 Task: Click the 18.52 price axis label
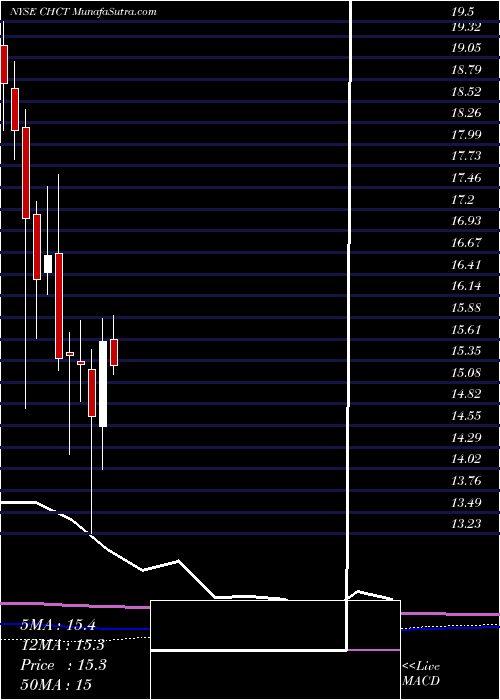point(466,92)
